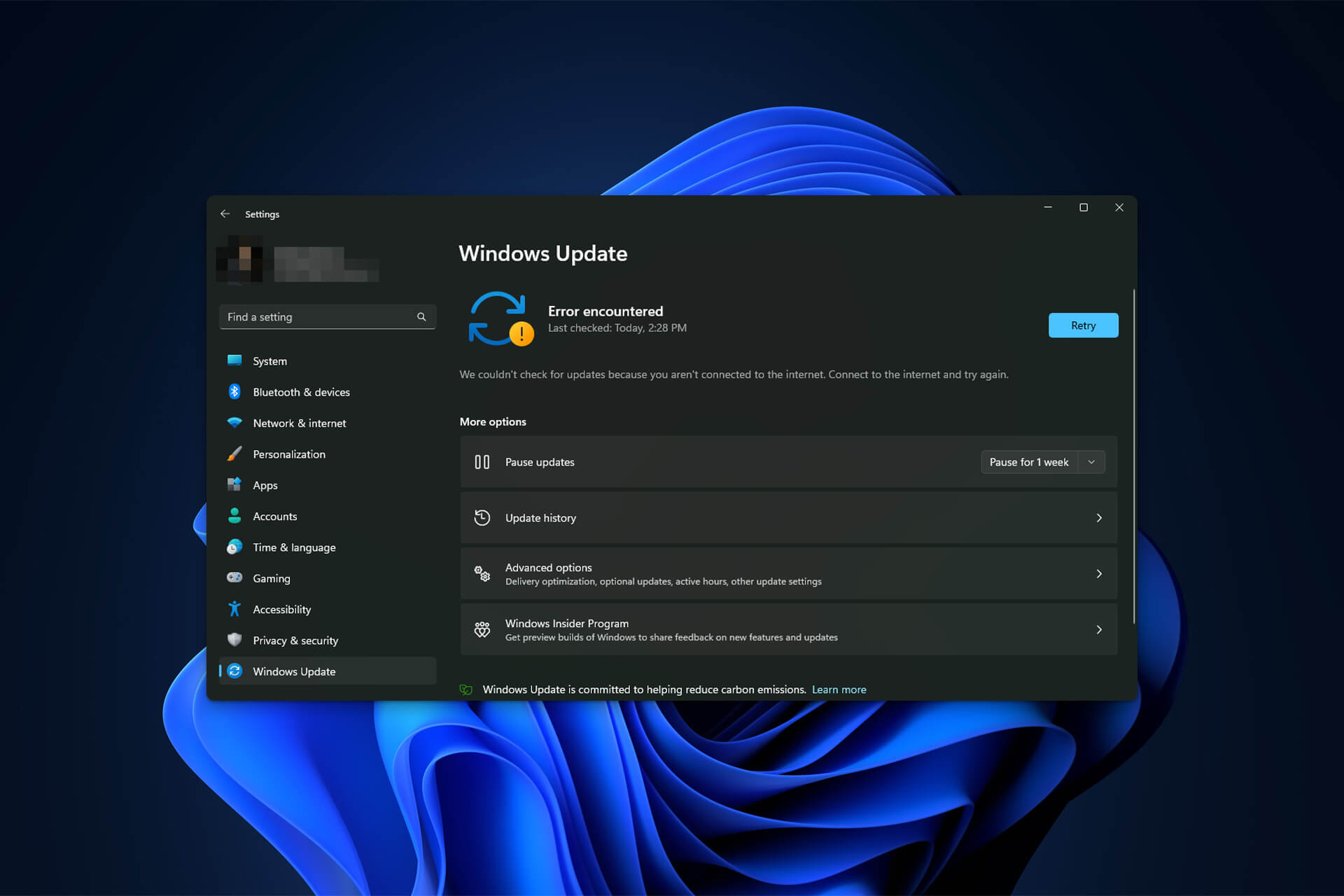This screenshot has height=896, width=1344.
Task: Click the search magnifier icon
Action: pos(421,317)
